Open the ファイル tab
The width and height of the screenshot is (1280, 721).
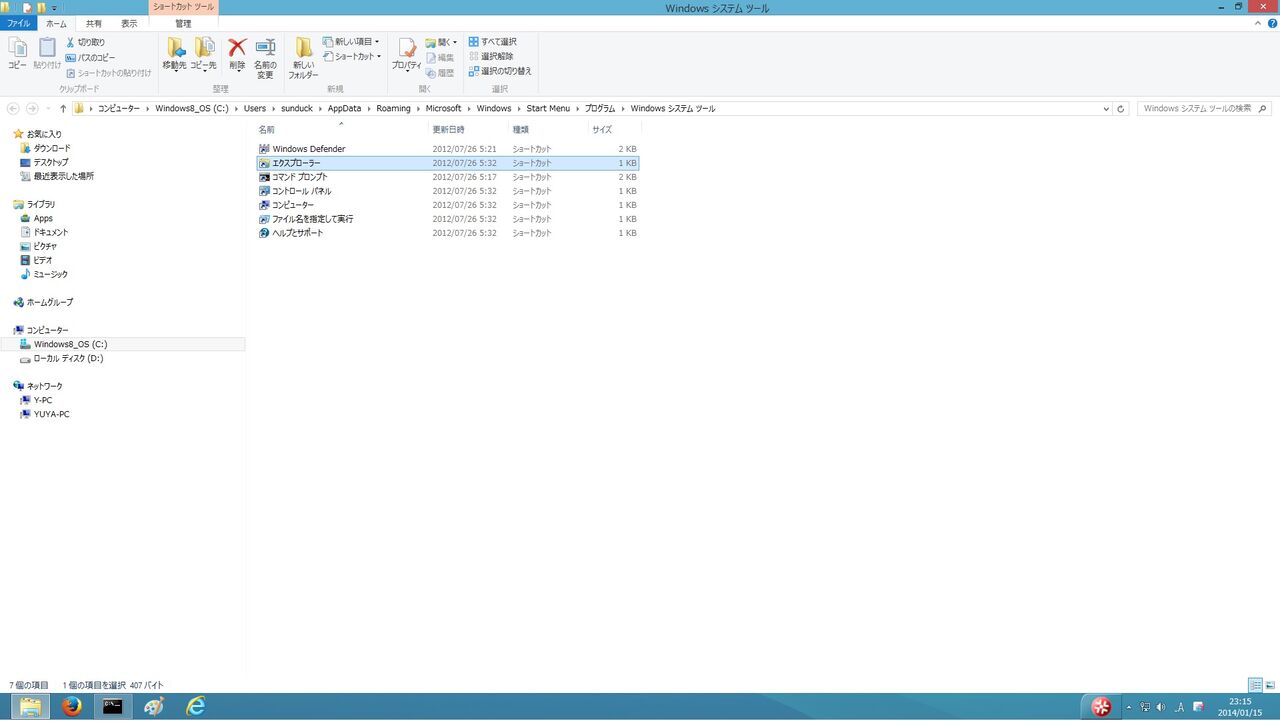[19, 23]
